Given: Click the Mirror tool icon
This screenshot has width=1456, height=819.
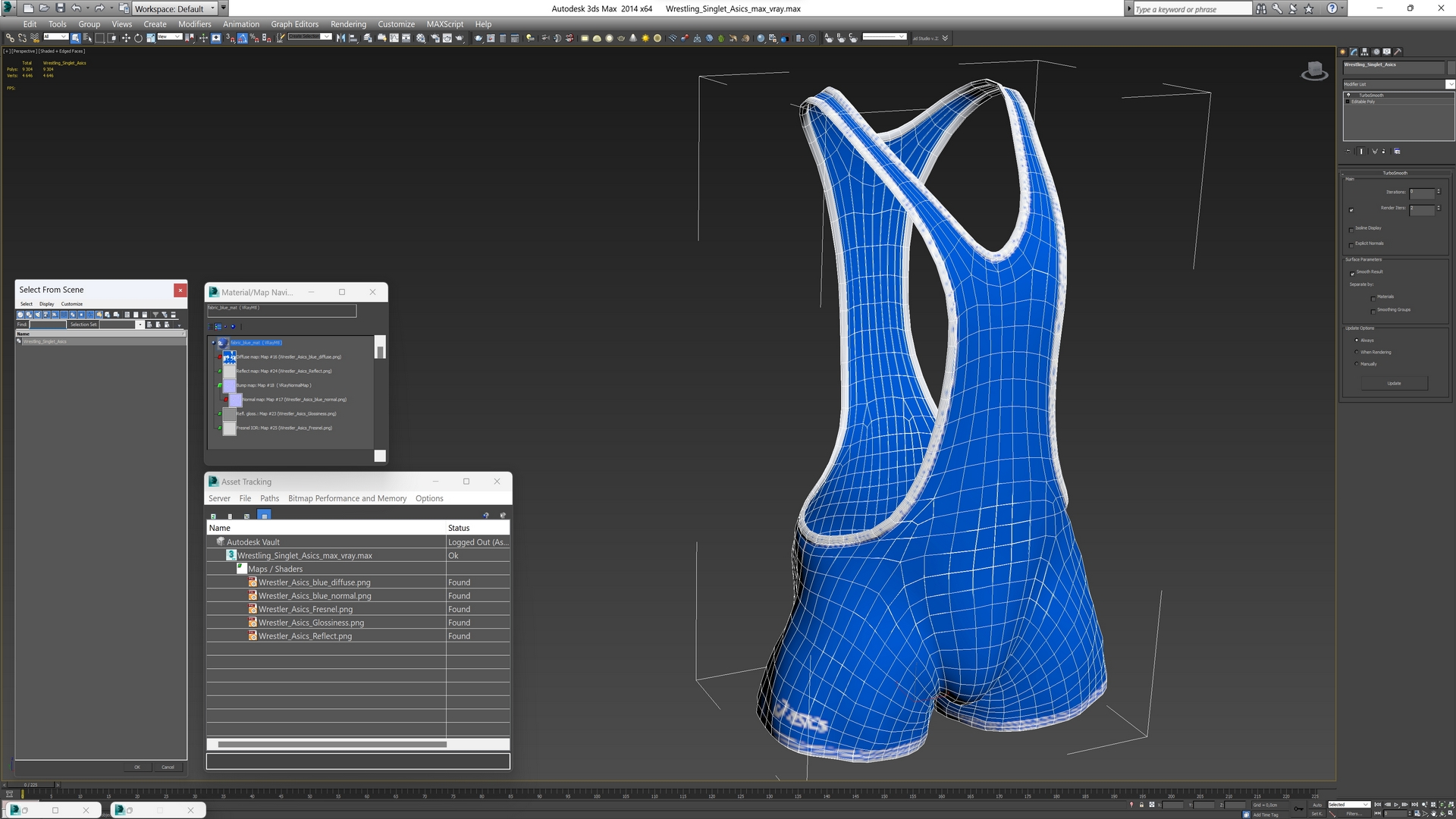Looking at the screenshot, I should [x=340, y=38].
